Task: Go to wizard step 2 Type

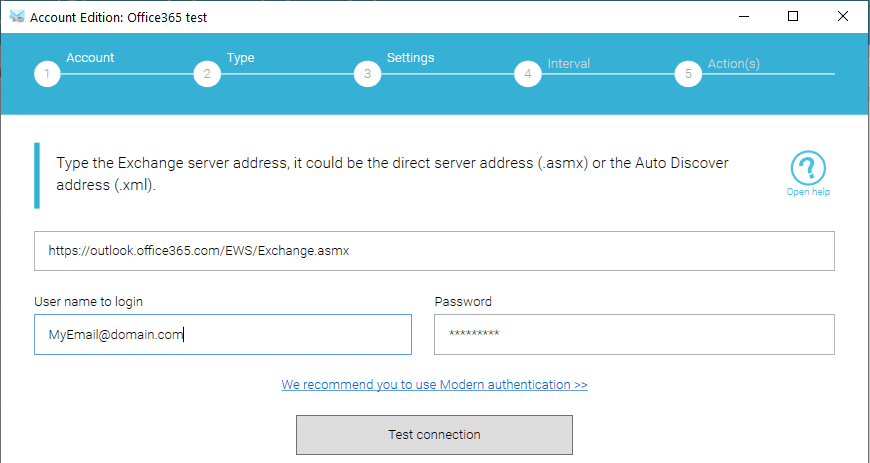Action: (207, 74)
